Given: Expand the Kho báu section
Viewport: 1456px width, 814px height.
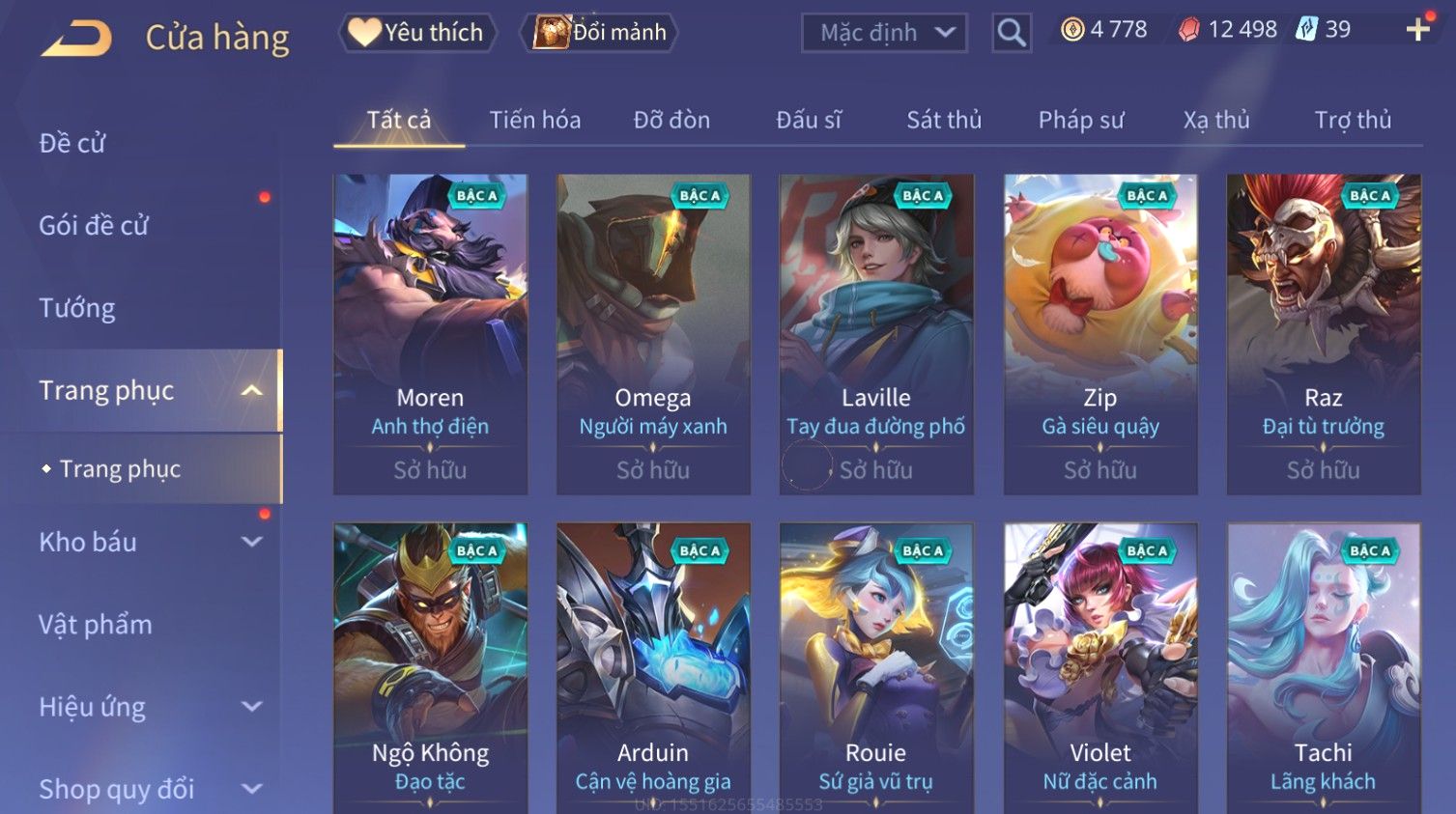Looking at the screenshot, I should click(252, 543).
